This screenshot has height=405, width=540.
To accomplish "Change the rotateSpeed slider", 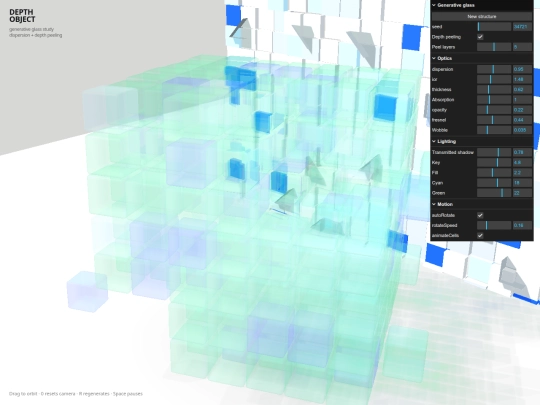I will coord(494,225).
